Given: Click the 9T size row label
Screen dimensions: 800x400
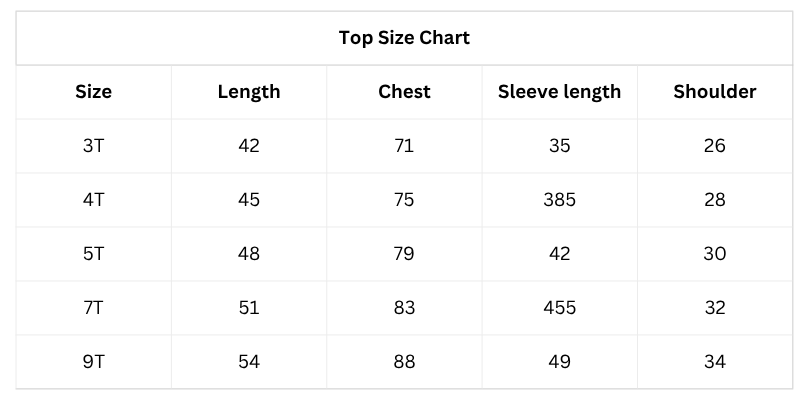Looking at the screenshot, I should pos(93,362).
